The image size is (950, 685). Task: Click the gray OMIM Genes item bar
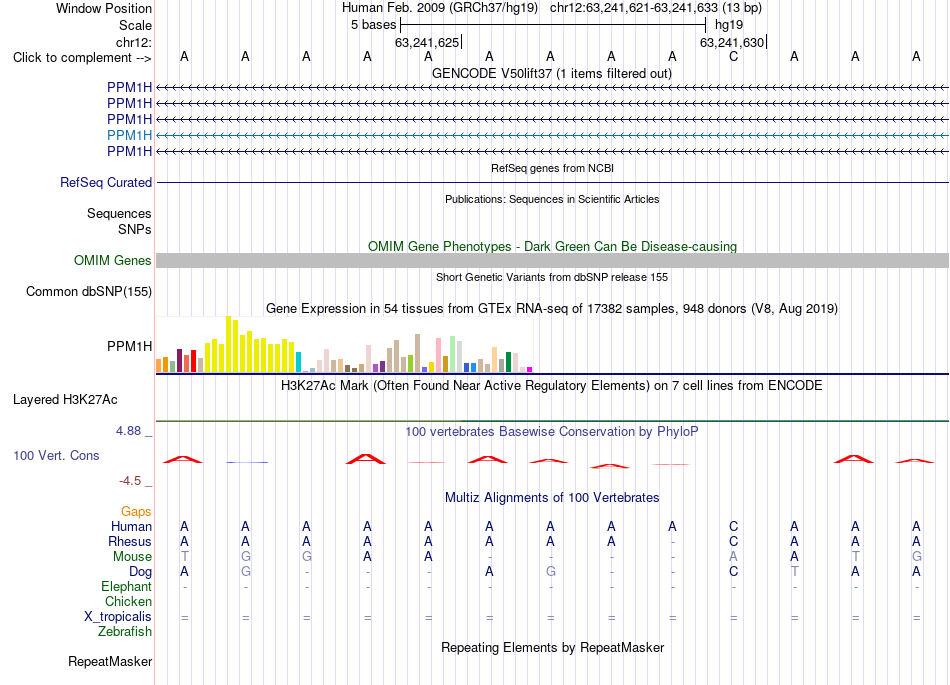(x=552, y=260)
